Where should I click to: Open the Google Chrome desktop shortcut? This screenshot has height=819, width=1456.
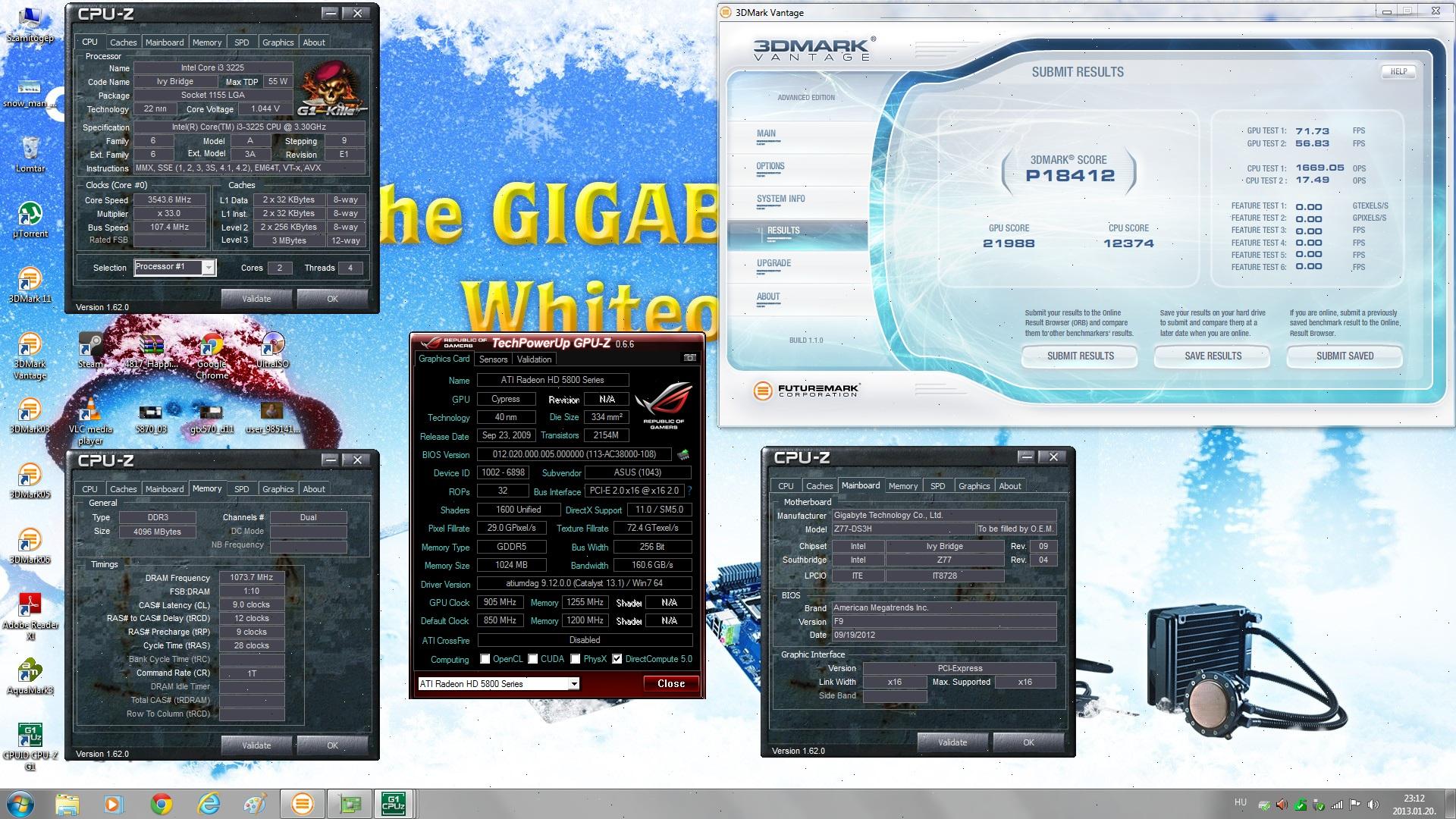[212, 355]
